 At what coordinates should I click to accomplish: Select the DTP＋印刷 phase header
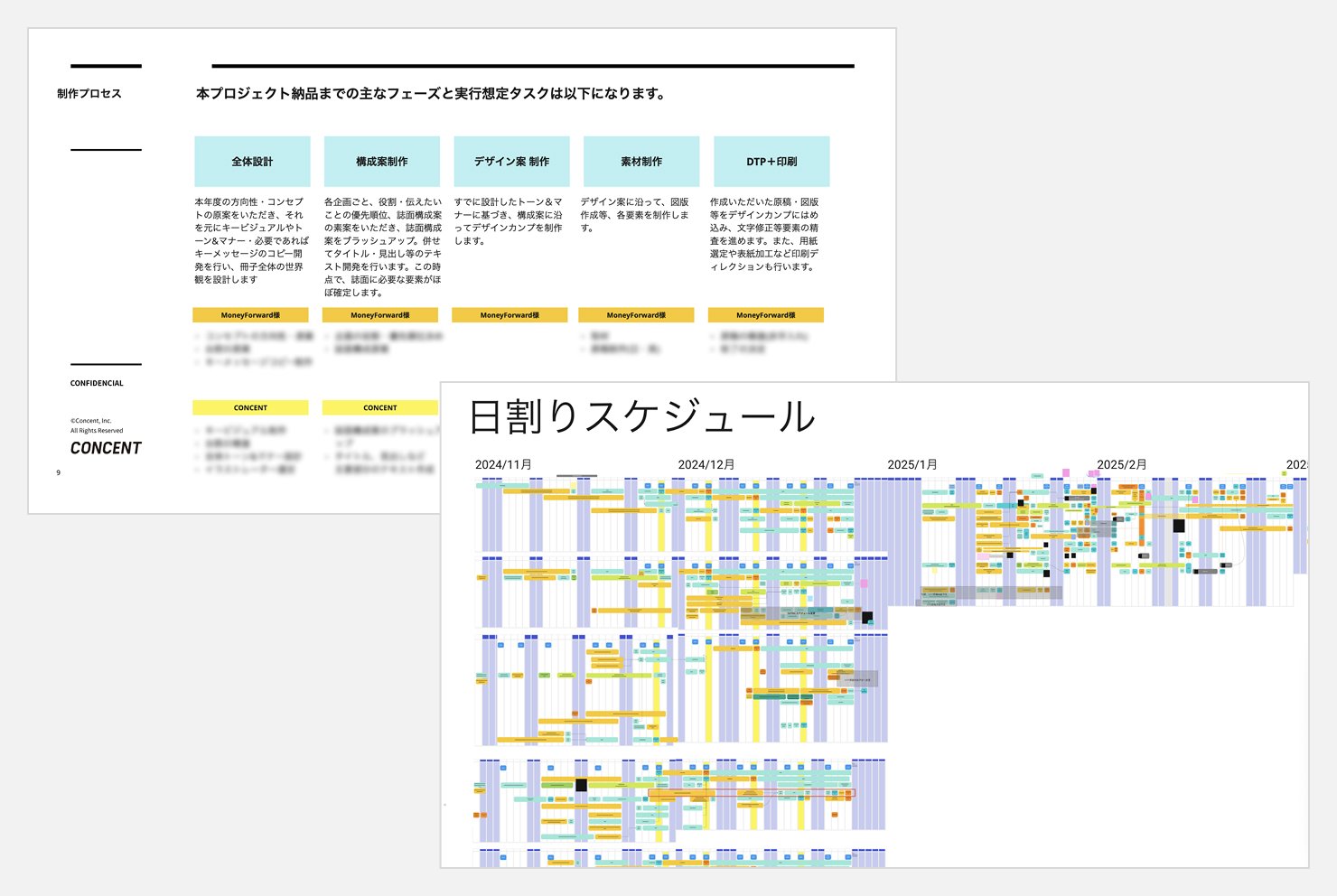click(x=771, y=161)
